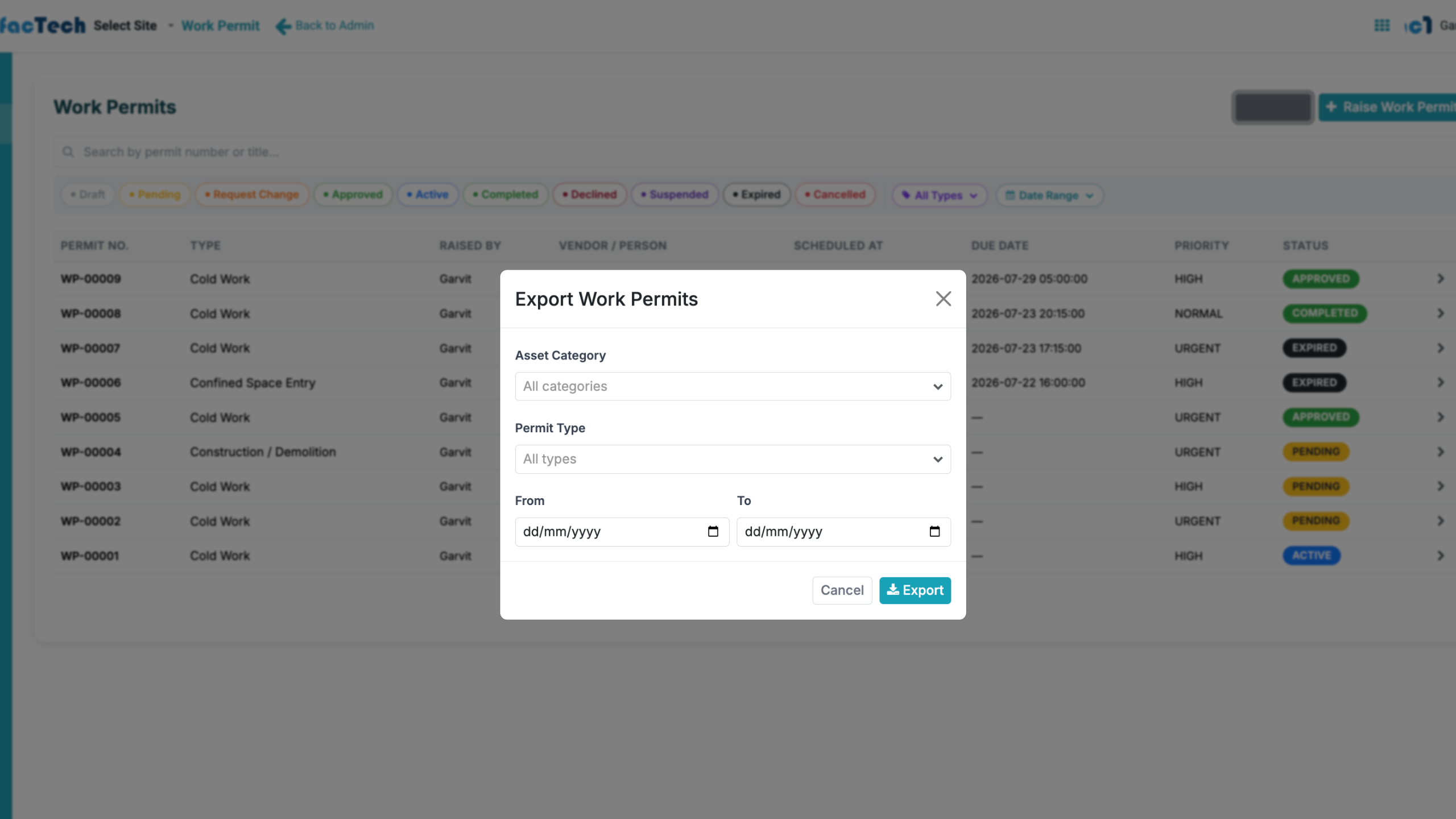The height and width of the screenshot is (819, 1456).
Task: Toggle the Declined status filter
Action: [590, 195]
